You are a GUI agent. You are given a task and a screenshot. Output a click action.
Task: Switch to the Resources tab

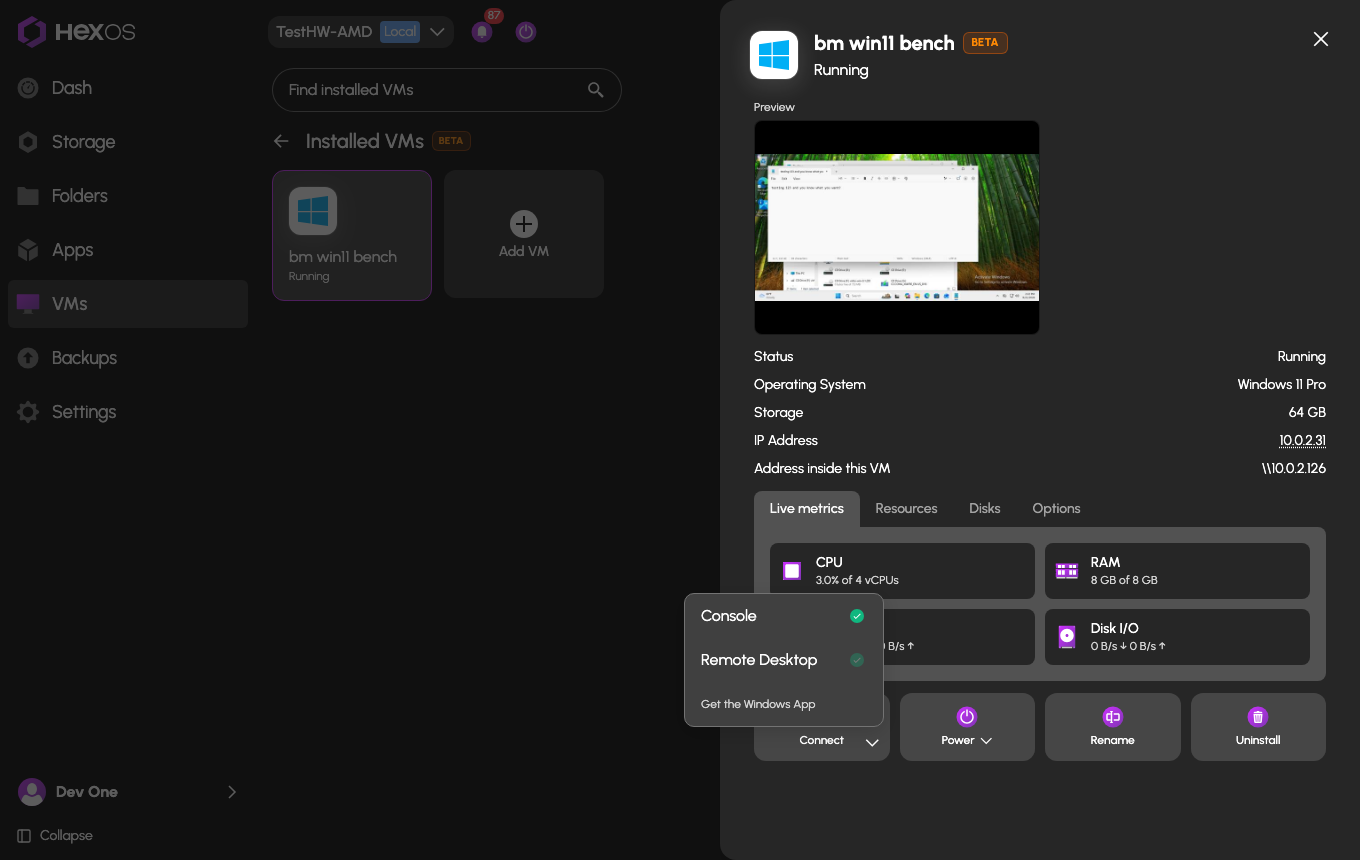(906, 509)
